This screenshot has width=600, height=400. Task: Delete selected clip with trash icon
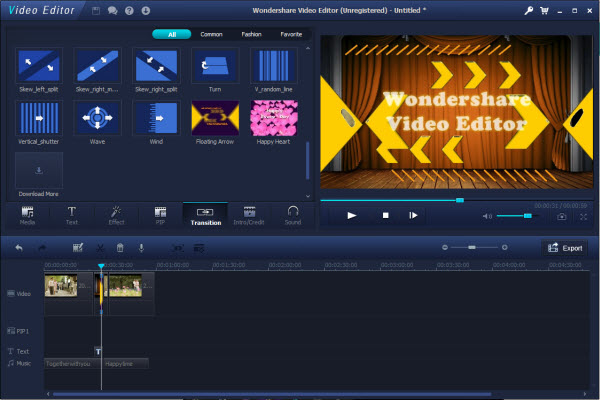coord(120,248)
